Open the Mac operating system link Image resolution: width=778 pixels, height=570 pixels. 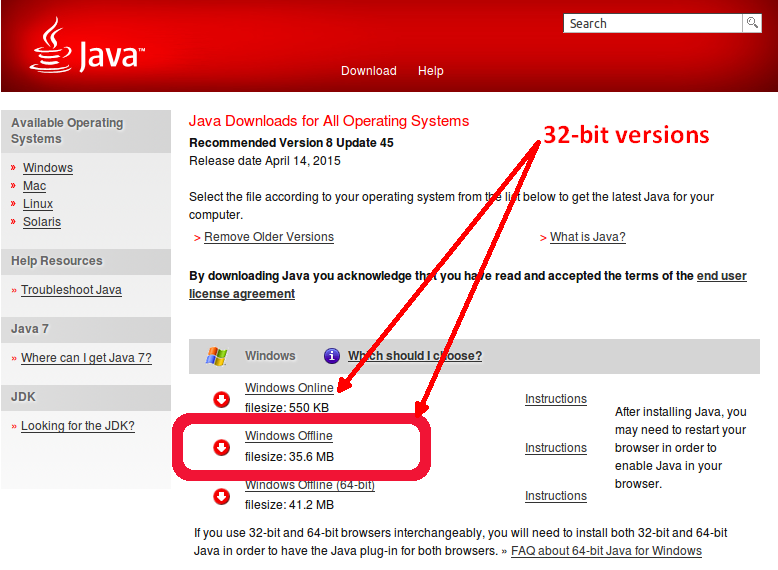click(x=34, y=186)
